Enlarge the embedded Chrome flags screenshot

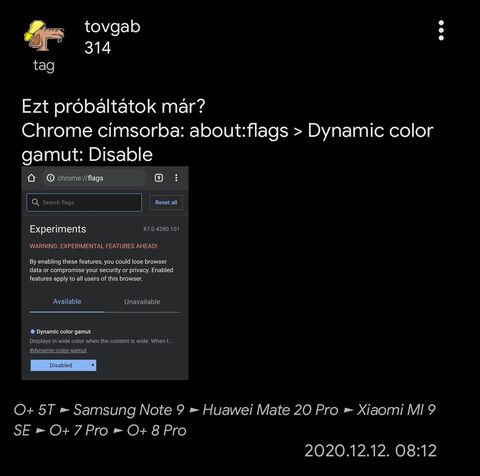click(105, 273)
